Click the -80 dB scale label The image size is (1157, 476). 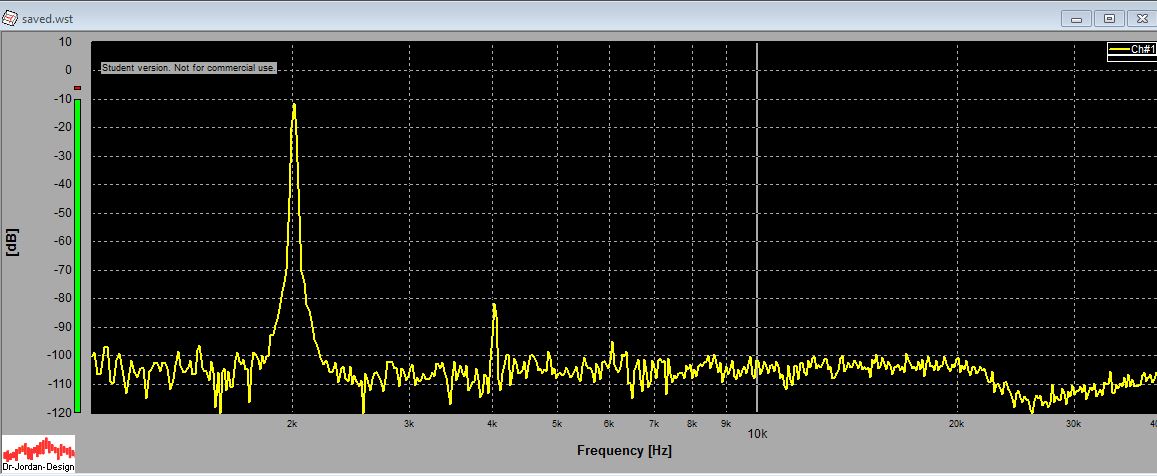pyautogui.click(x=63, y=298)
